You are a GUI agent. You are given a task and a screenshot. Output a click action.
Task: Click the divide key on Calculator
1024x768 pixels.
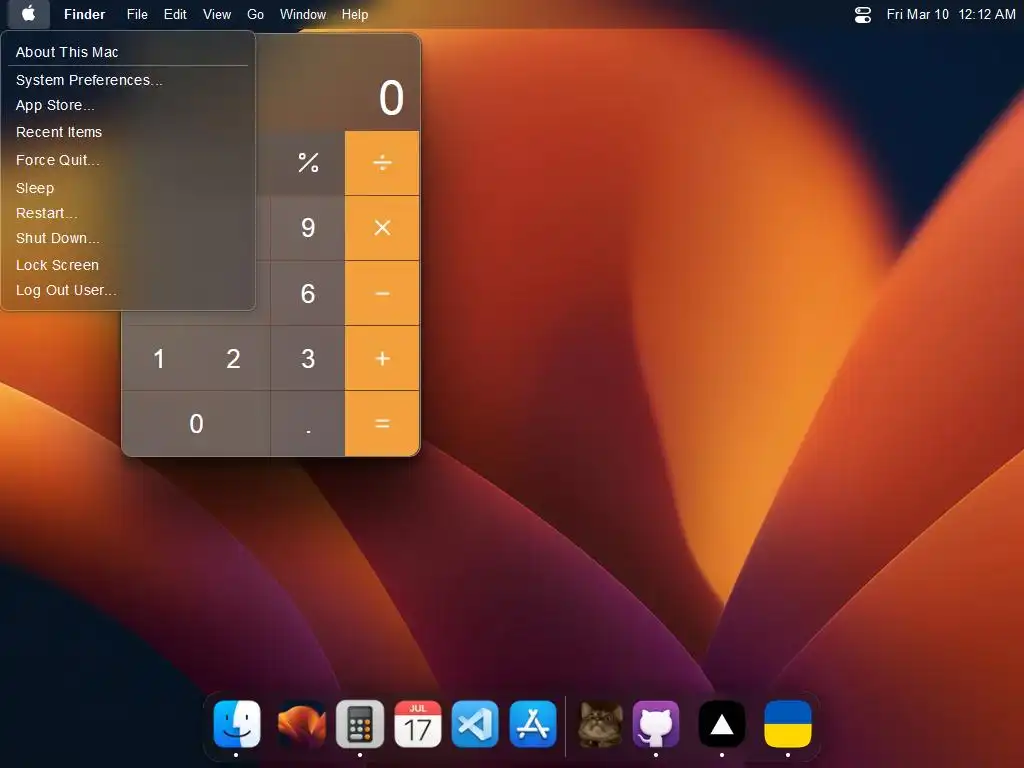382,163
